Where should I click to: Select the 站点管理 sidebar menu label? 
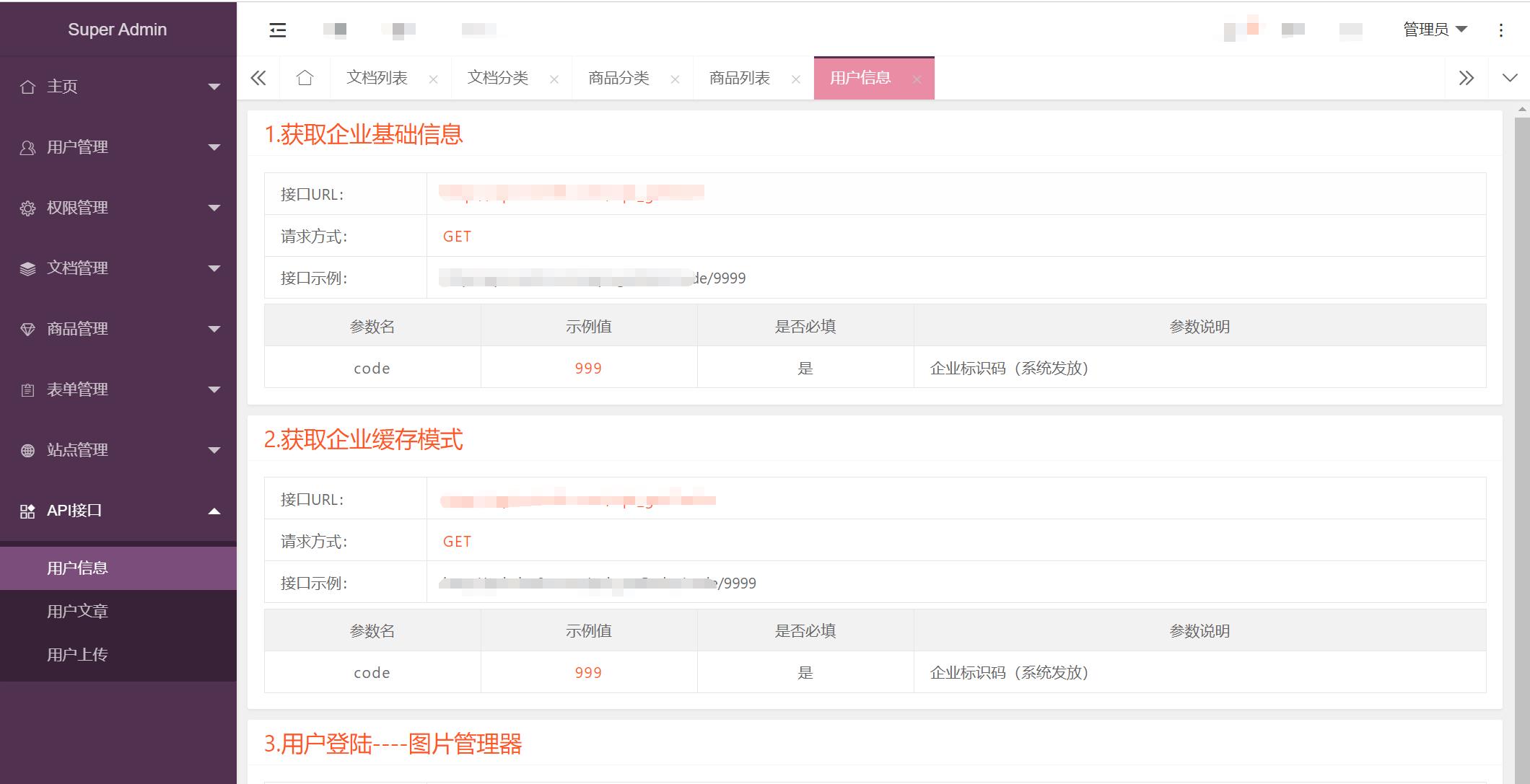[77, 450]
